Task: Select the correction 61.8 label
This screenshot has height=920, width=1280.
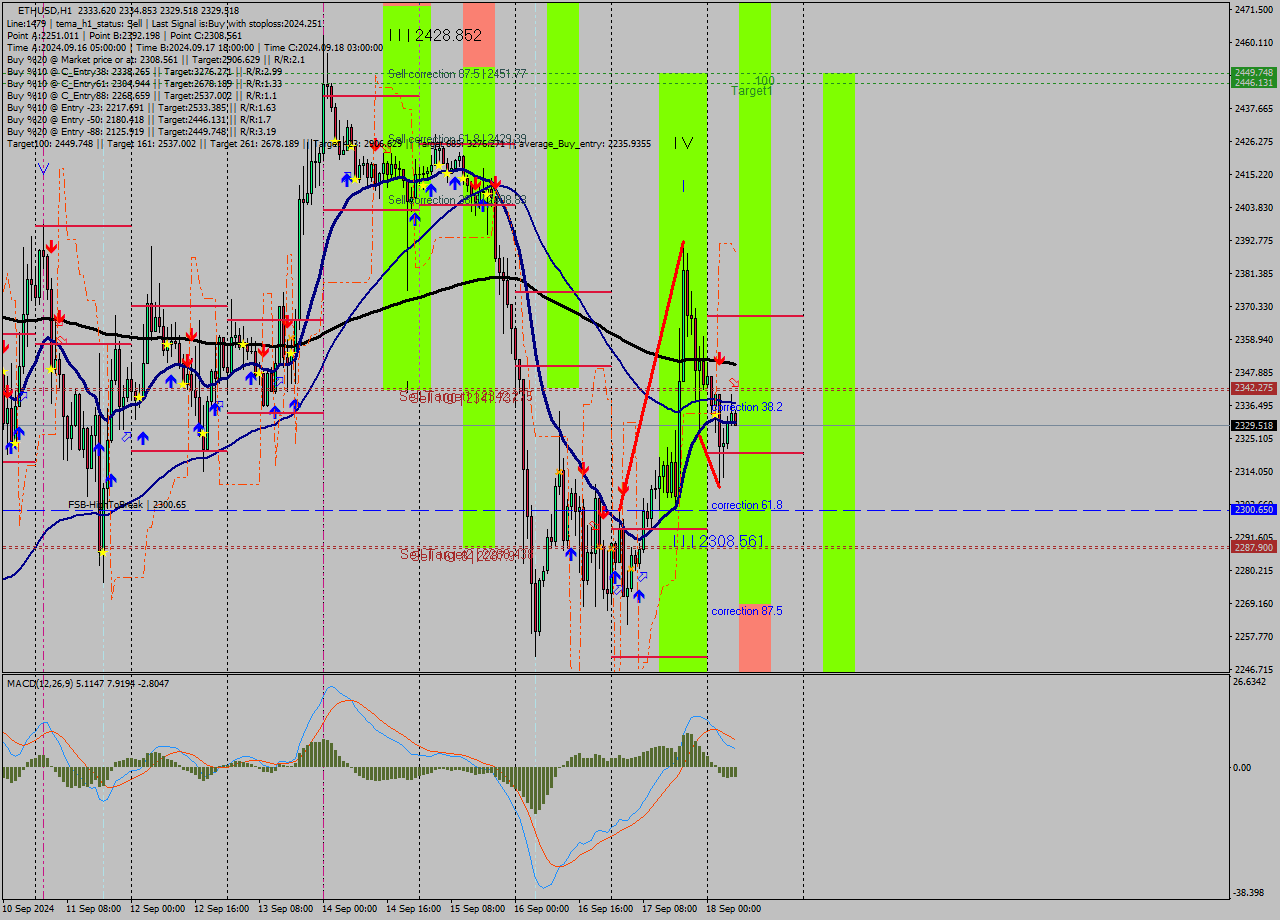Action: click(746, 505)
